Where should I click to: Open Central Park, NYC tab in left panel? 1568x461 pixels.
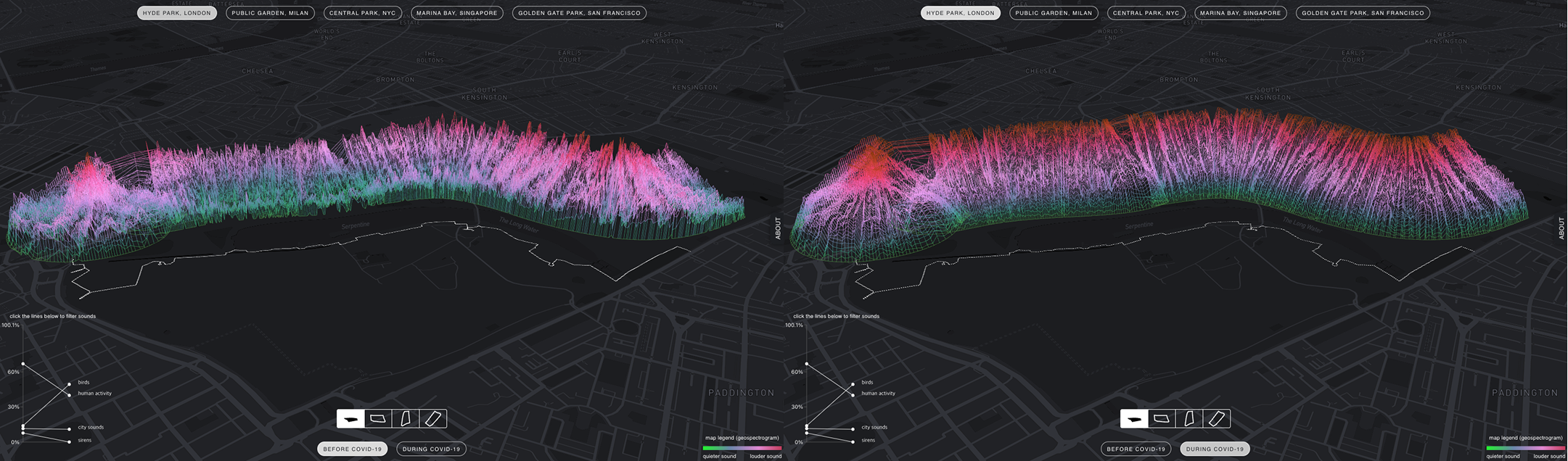[363, 13]
